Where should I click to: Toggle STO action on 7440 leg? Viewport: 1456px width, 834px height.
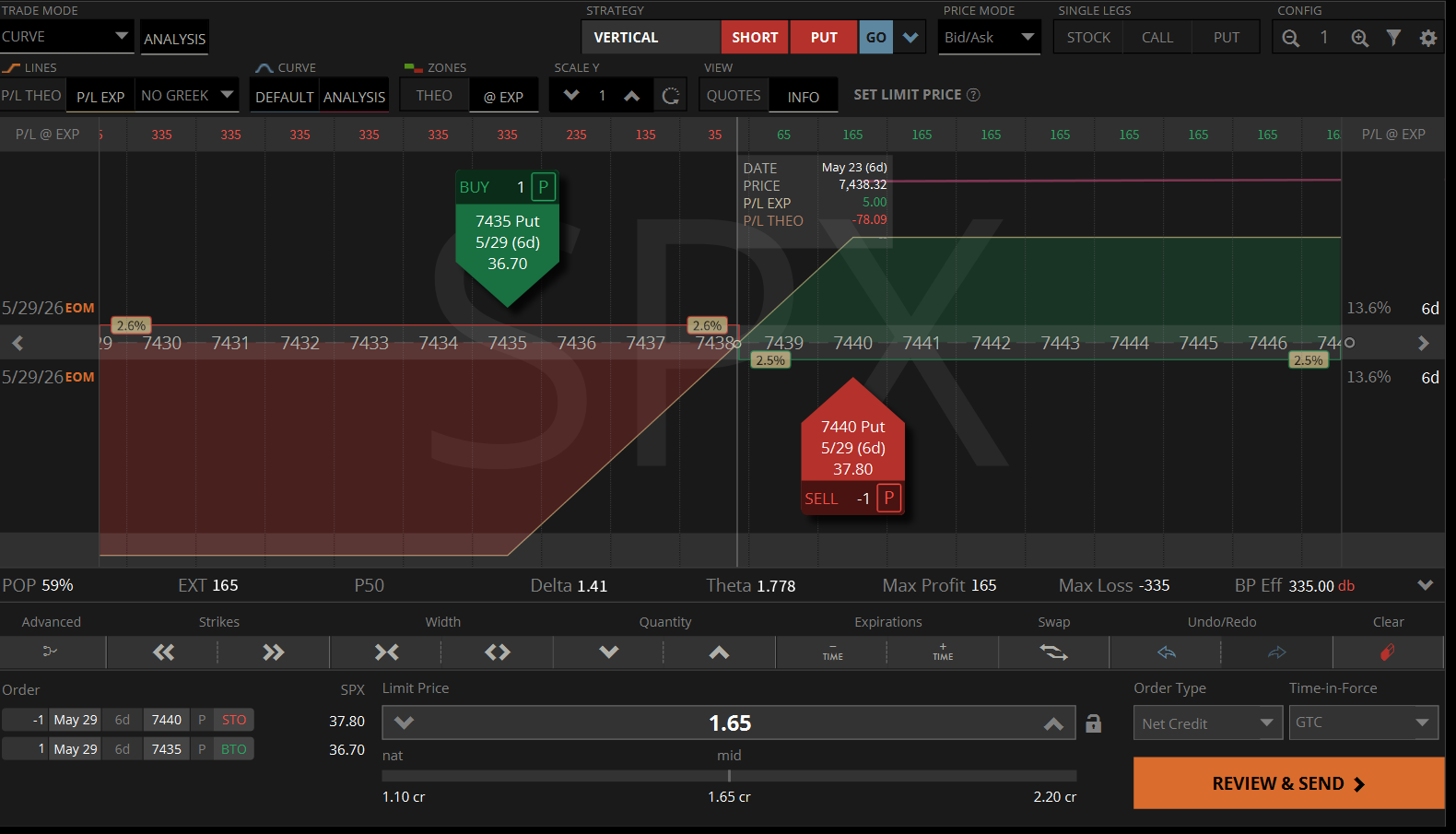click(234, 720)
